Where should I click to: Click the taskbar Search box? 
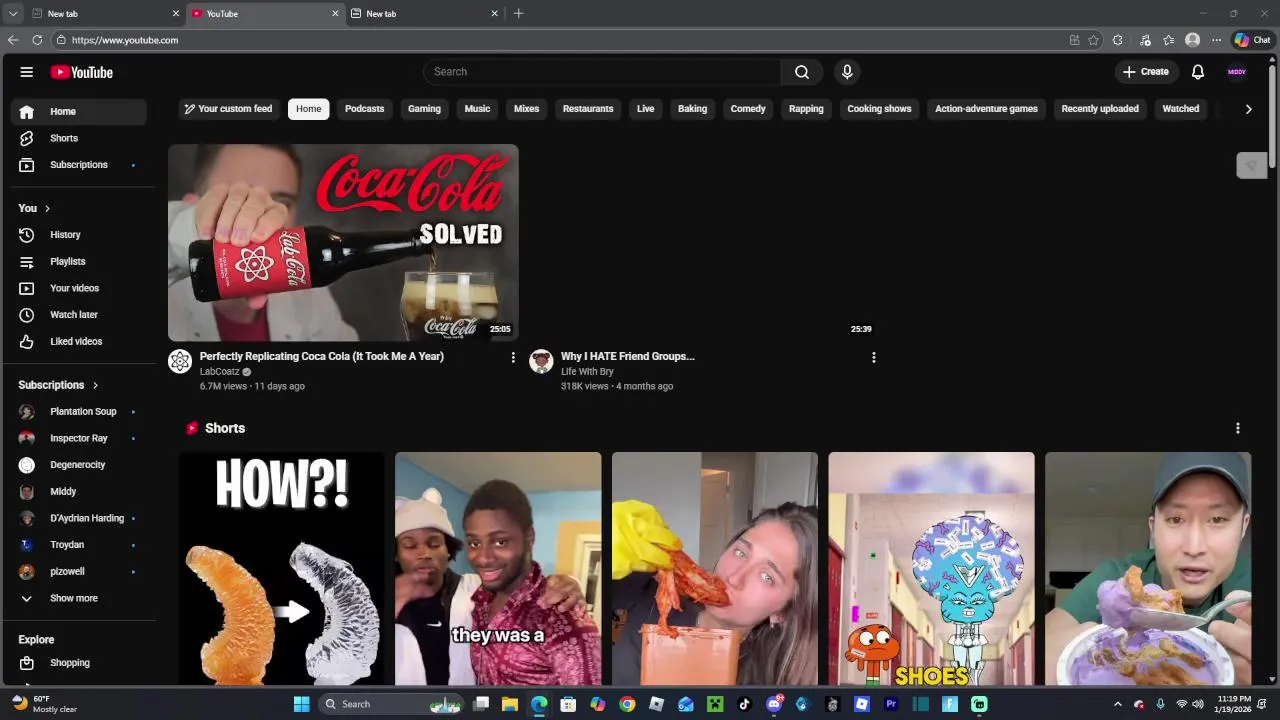(392, 704)
